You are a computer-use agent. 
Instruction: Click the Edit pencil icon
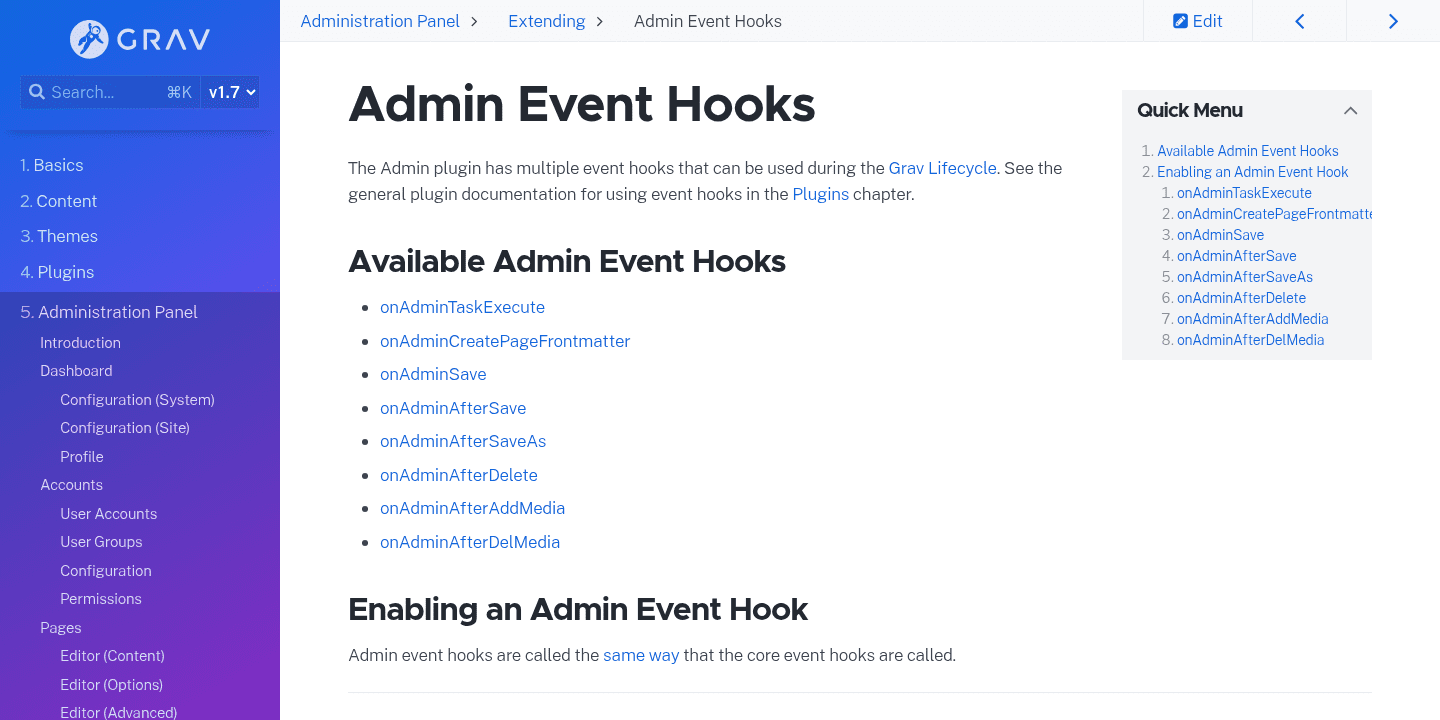pyautogui.click(x=1181, y=21)
